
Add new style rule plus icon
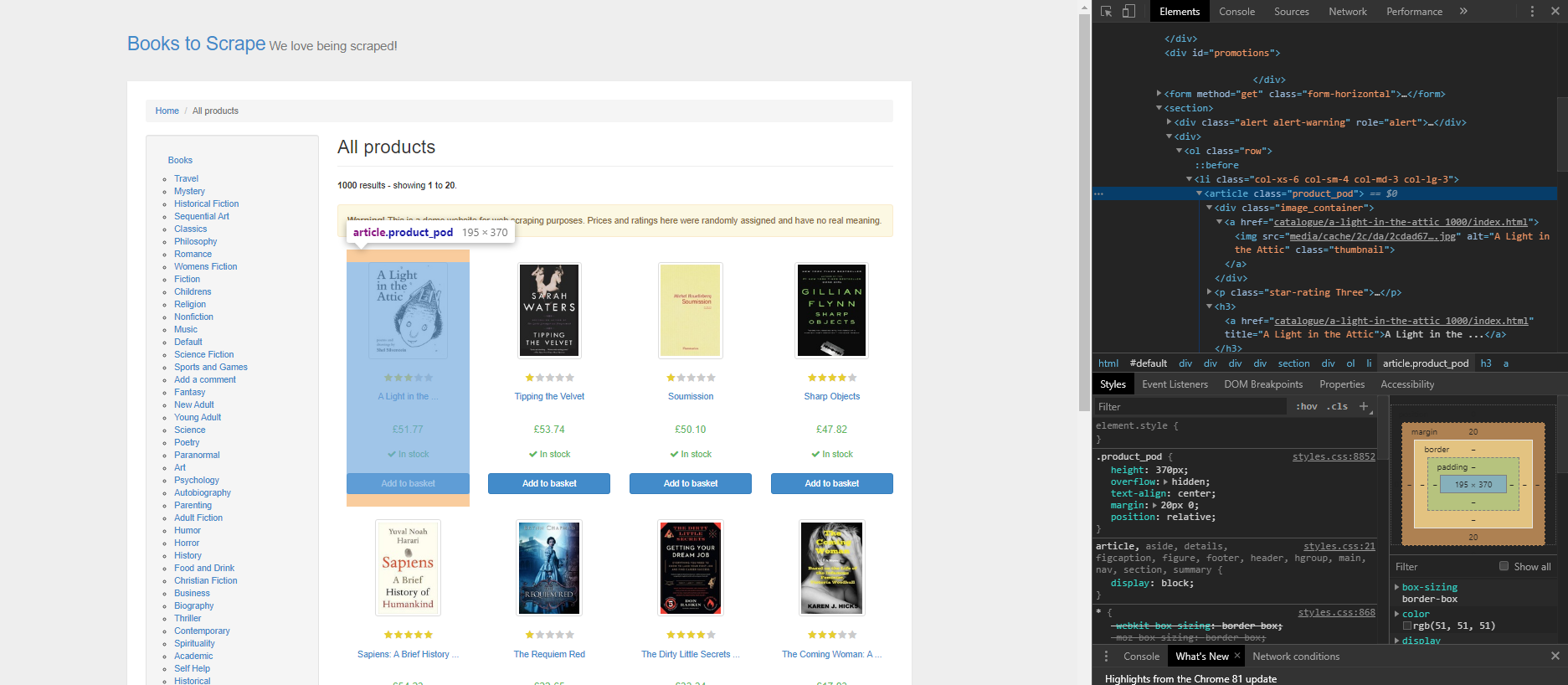1363,406
